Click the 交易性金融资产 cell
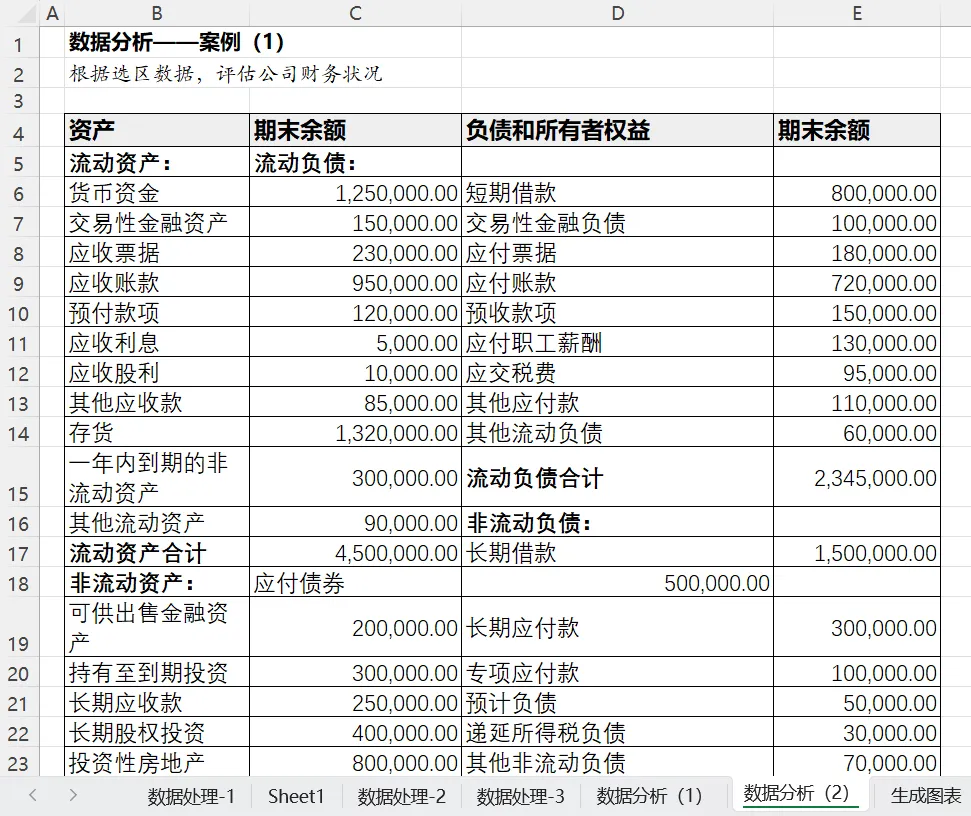Viewport: 971px width, 816px height. pyautogui.click(x=157, y=222)
